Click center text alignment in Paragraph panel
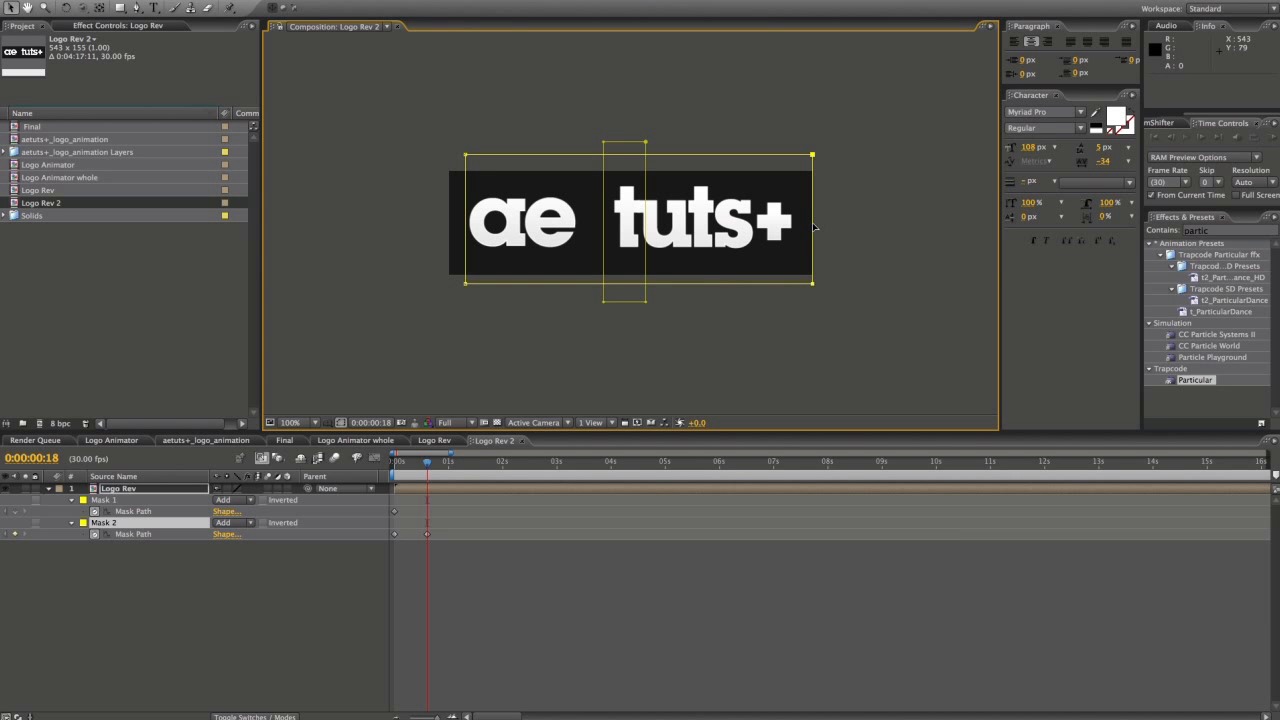 1031,41
